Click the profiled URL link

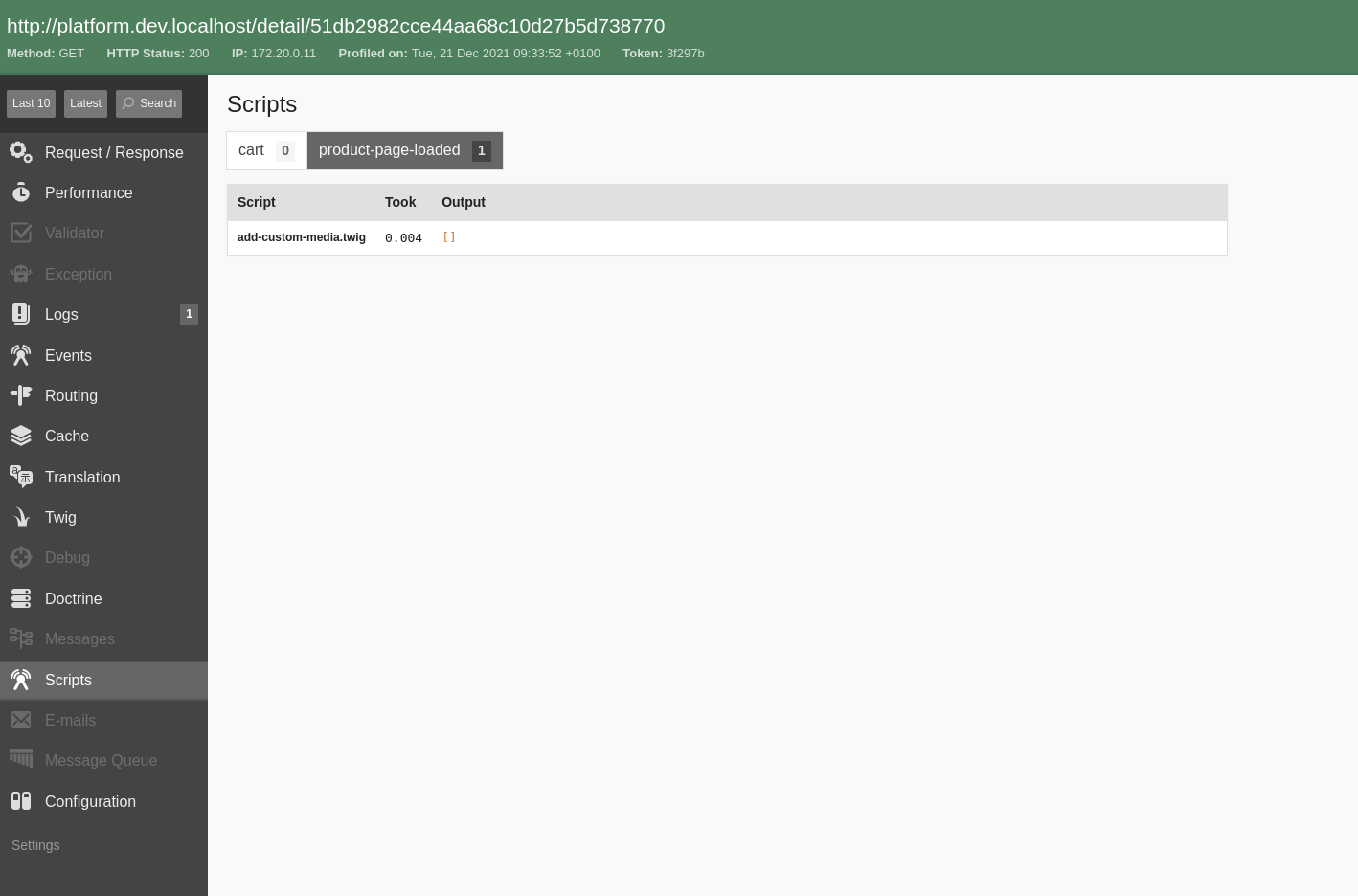coord(335,26)
